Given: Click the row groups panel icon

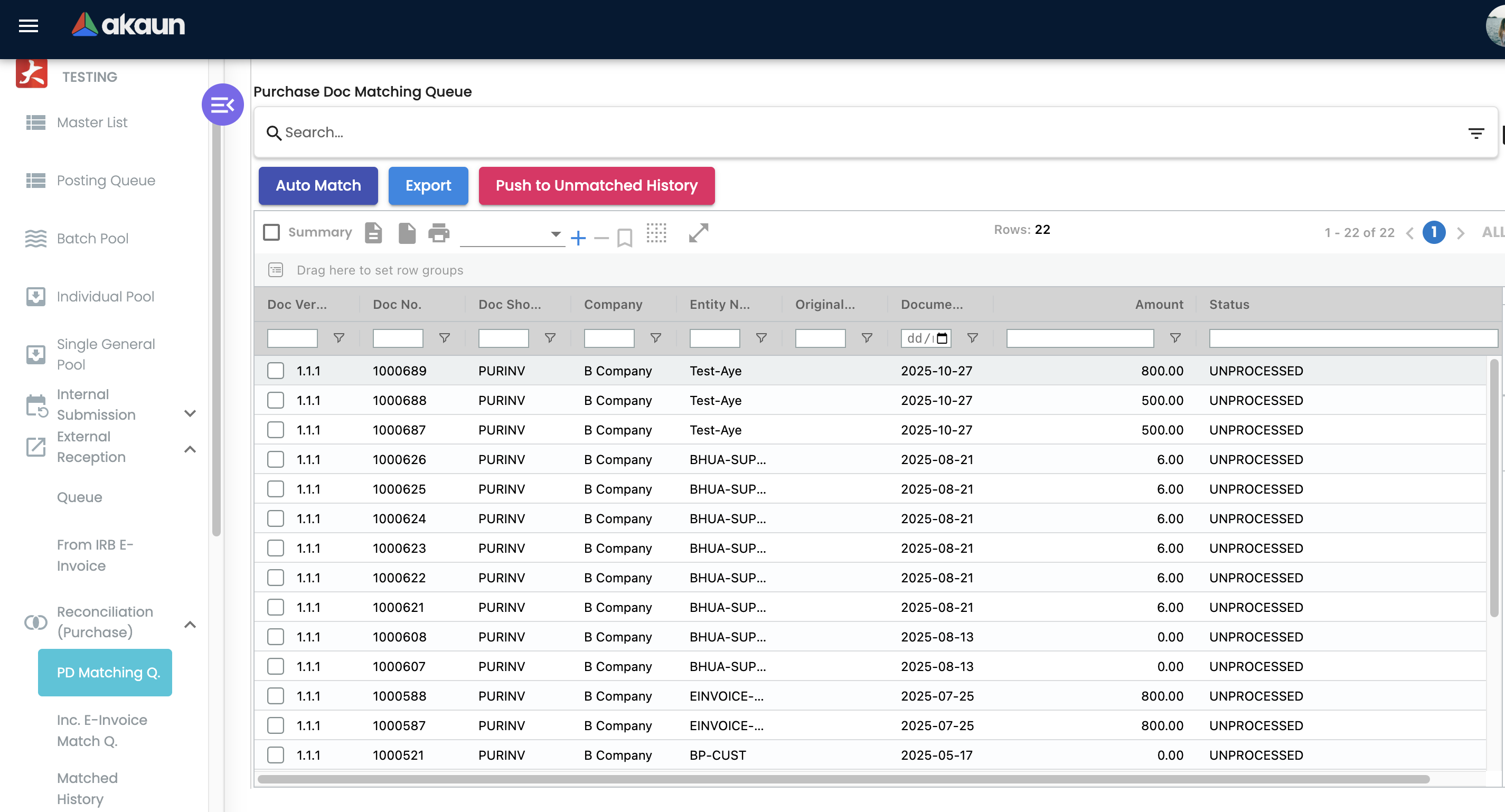Looking at the screenshot, I should 276,270.
